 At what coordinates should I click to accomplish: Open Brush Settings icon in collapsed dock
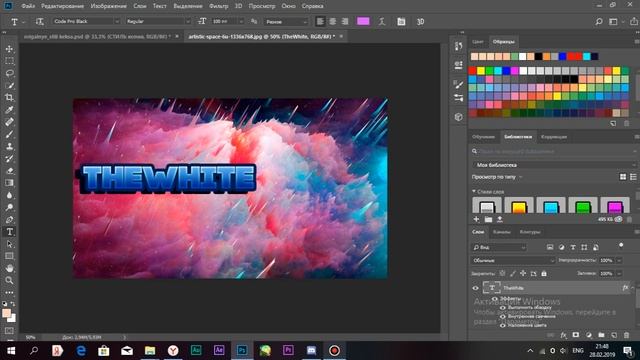459,84
